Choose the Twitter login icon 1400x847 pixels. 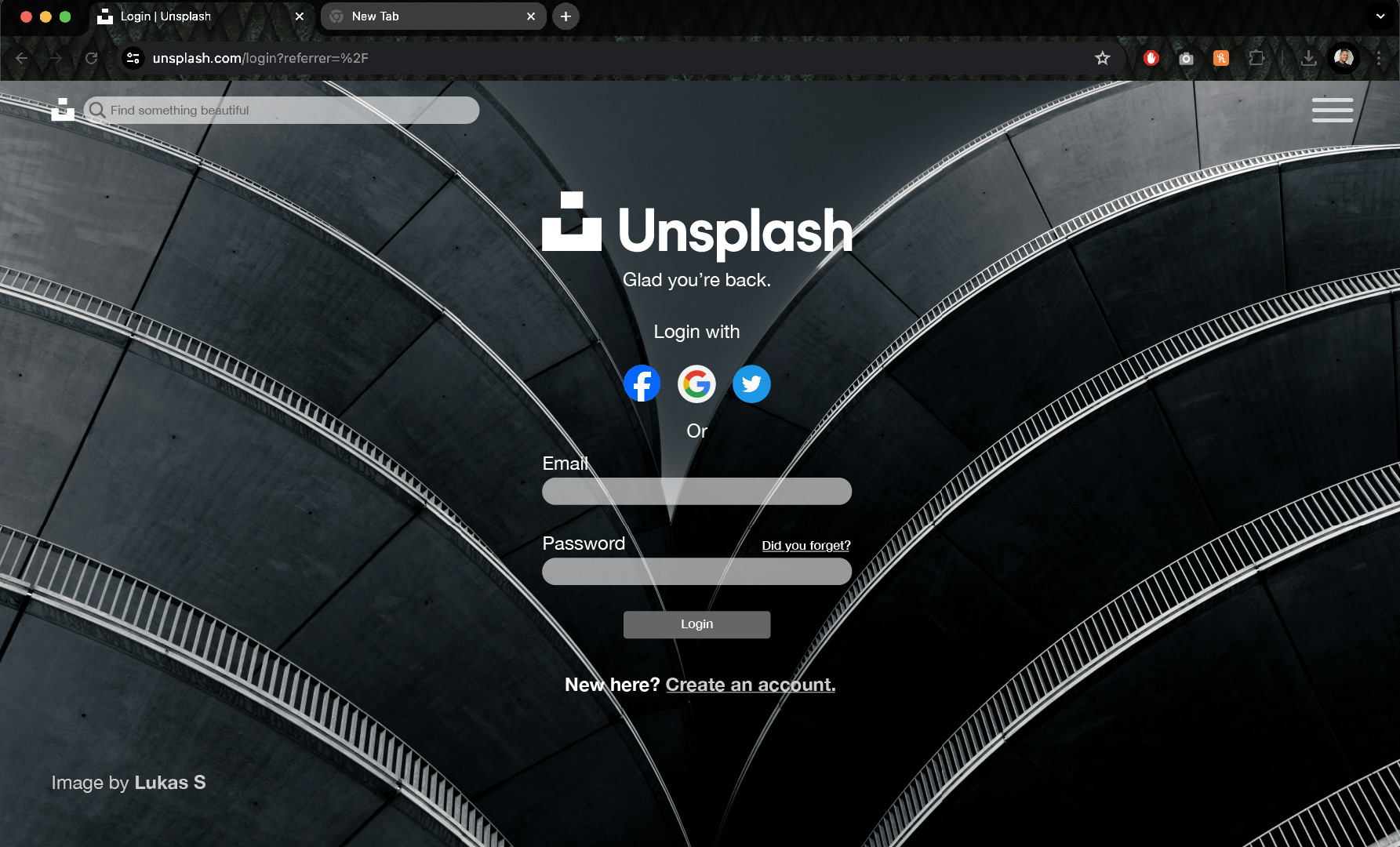[x=751, y=384]
